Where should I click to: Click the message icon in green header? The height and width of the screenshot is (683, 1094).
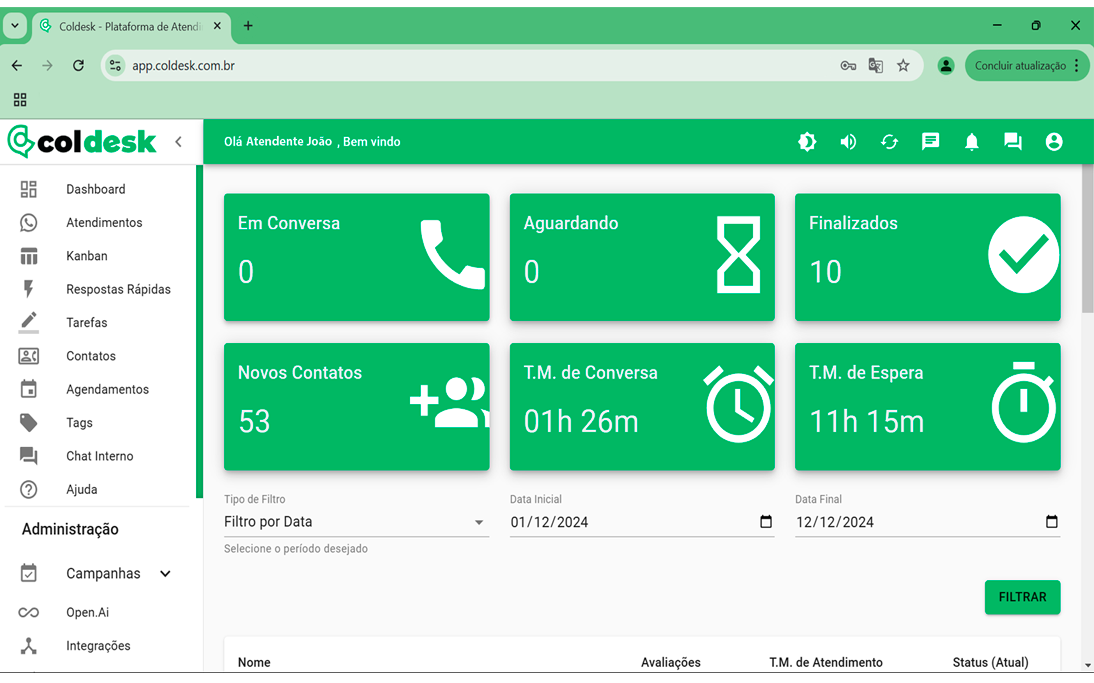930,142
